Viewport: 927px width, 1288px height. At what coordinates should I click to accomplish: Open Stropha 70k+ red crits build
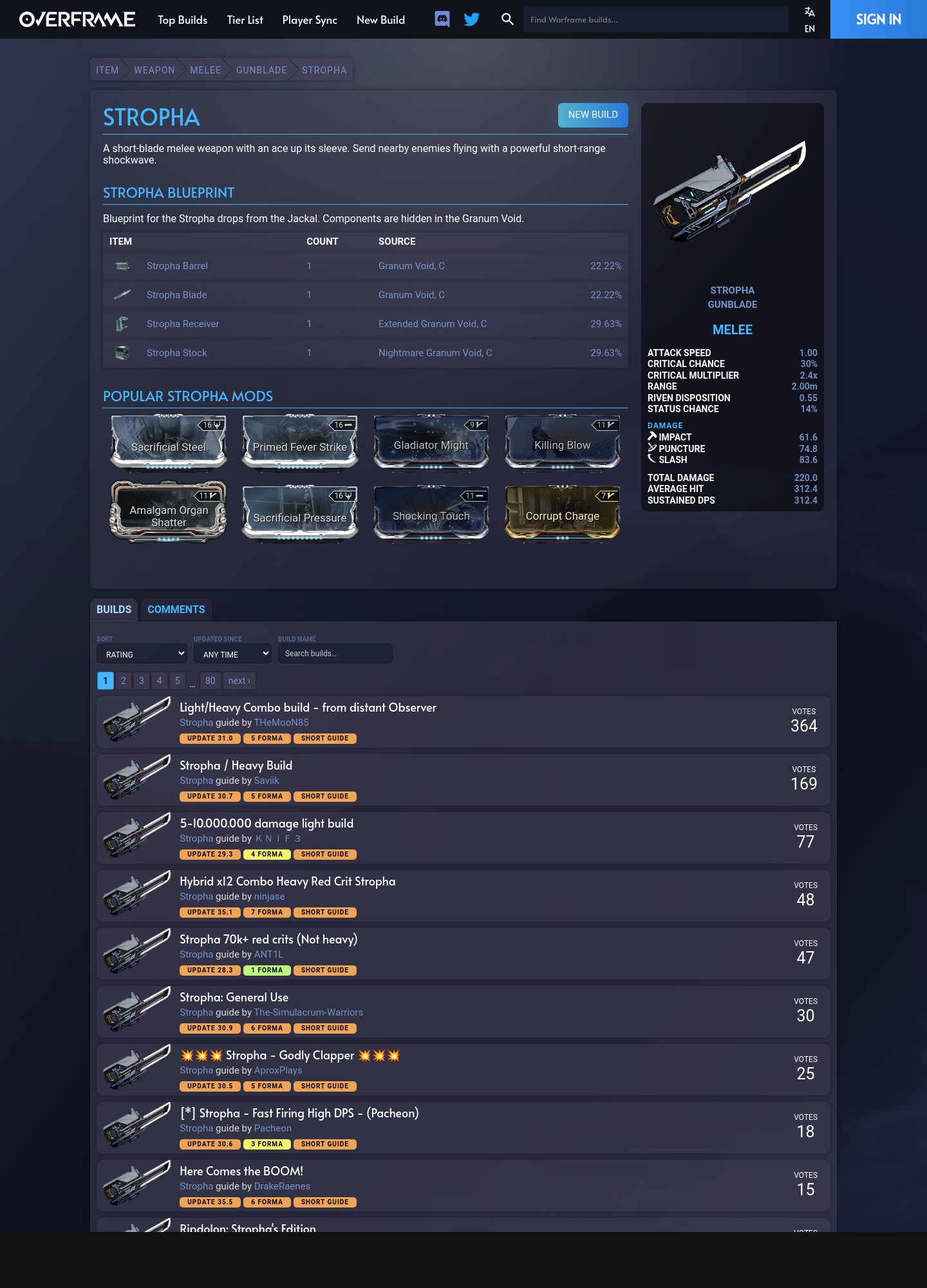(268, 939)
